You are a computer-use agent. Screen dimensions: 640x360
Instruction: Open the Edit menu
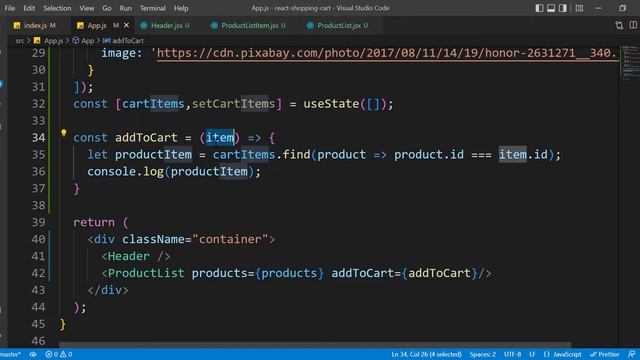(x=29, y=8)
